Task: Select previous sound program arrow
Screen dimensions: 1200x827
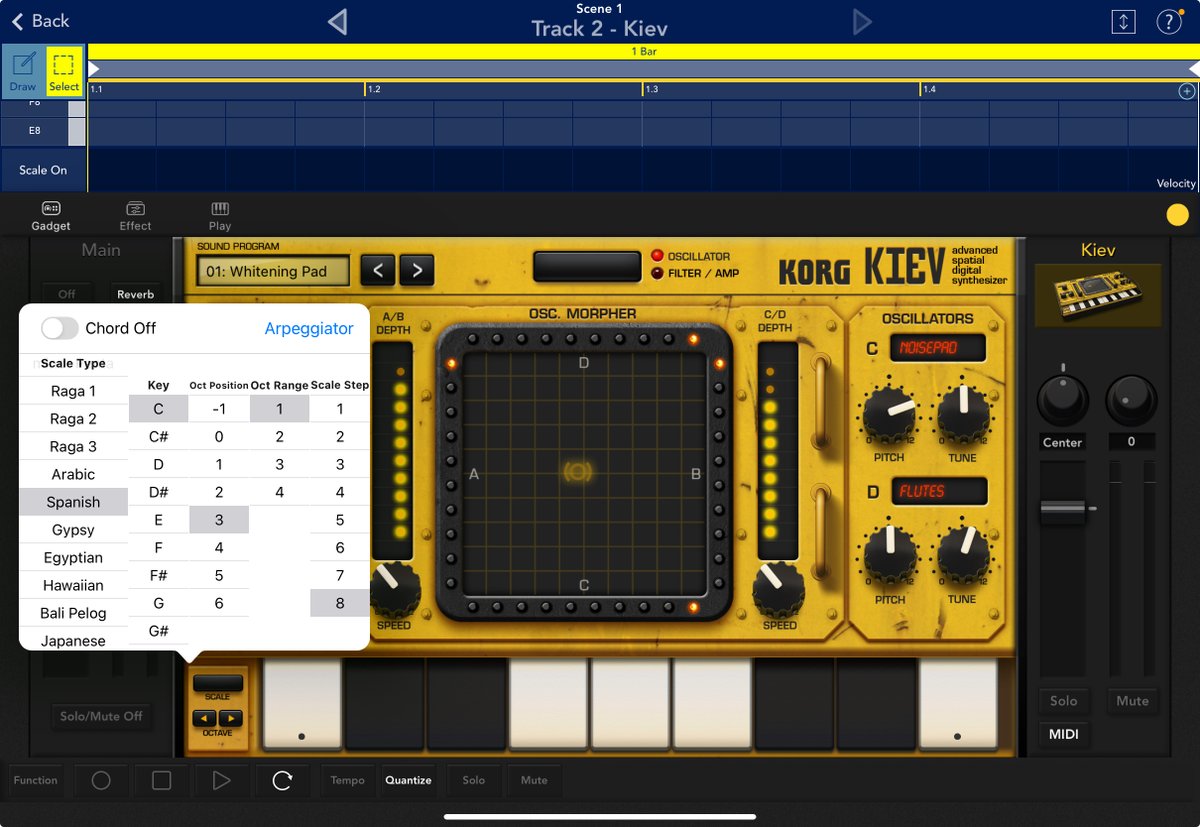Action: pos(377,270)
